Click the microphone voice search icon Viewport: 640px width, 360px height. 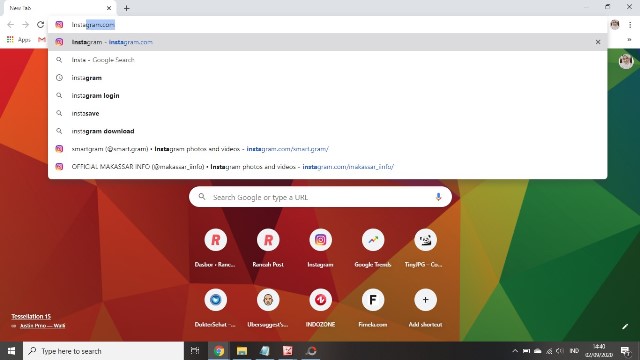[x=438, y=197]
